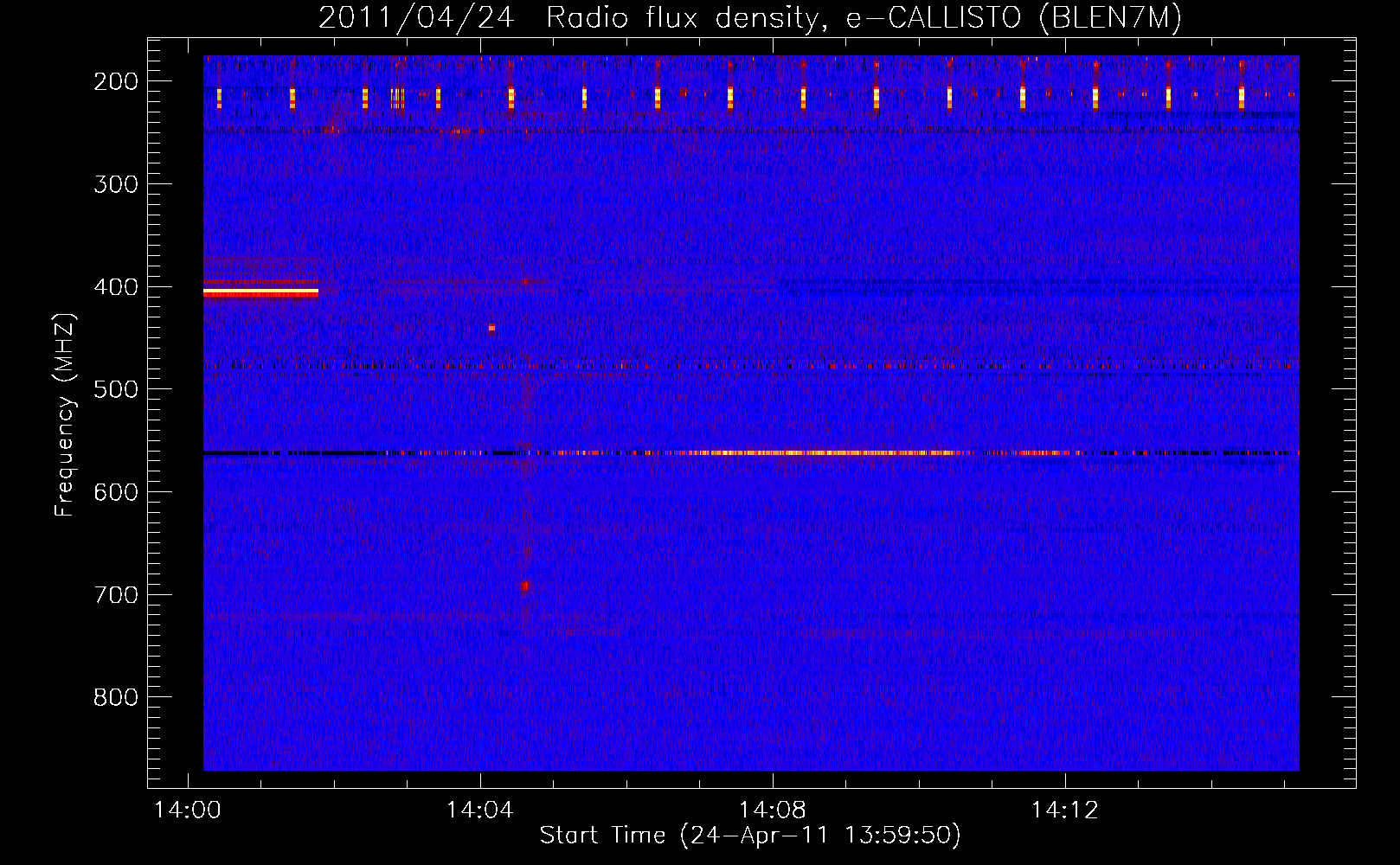Click the bright red band near 400 MHz
The width and height of the screenshot is (1400, 865).
pos(260,292)
